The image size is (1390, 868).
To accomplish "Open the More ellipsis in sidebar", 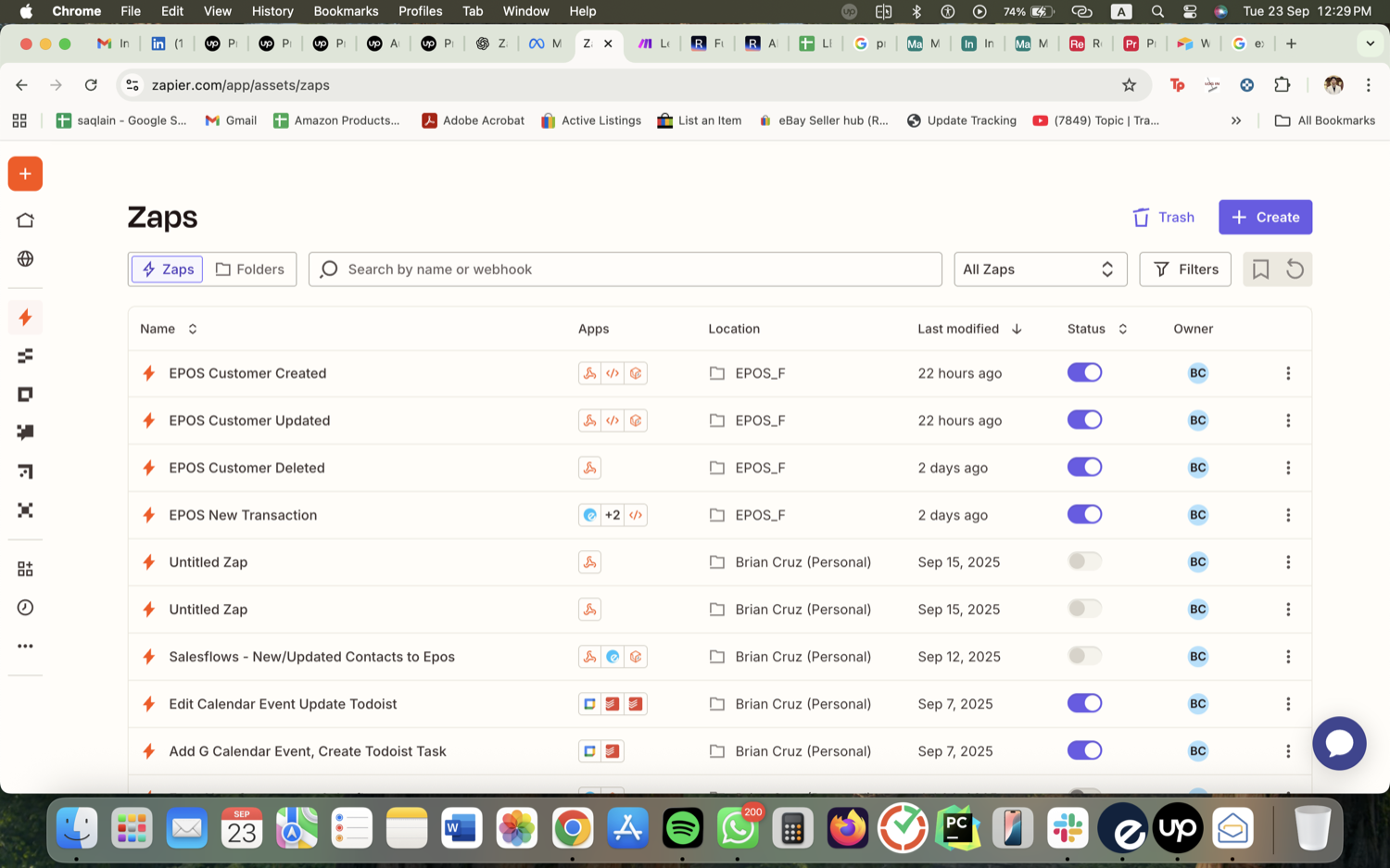I will (25, 646).
